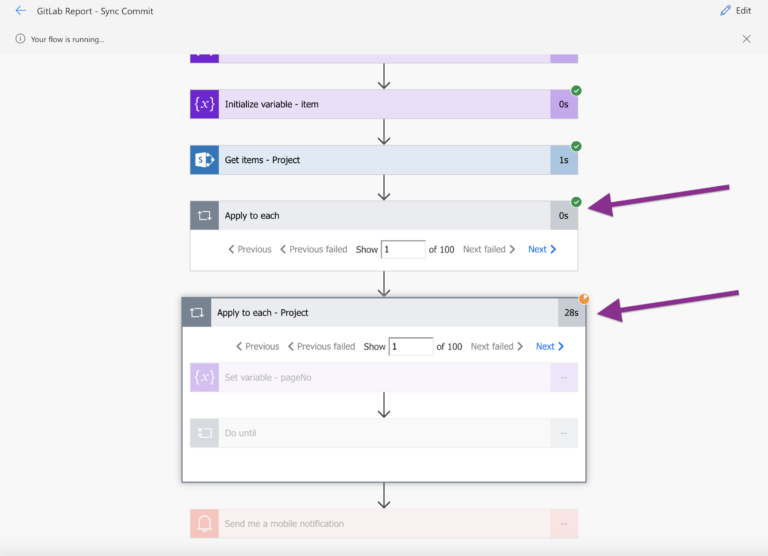Click the SharePoint icon on Get items - Project

click(204, 160)
